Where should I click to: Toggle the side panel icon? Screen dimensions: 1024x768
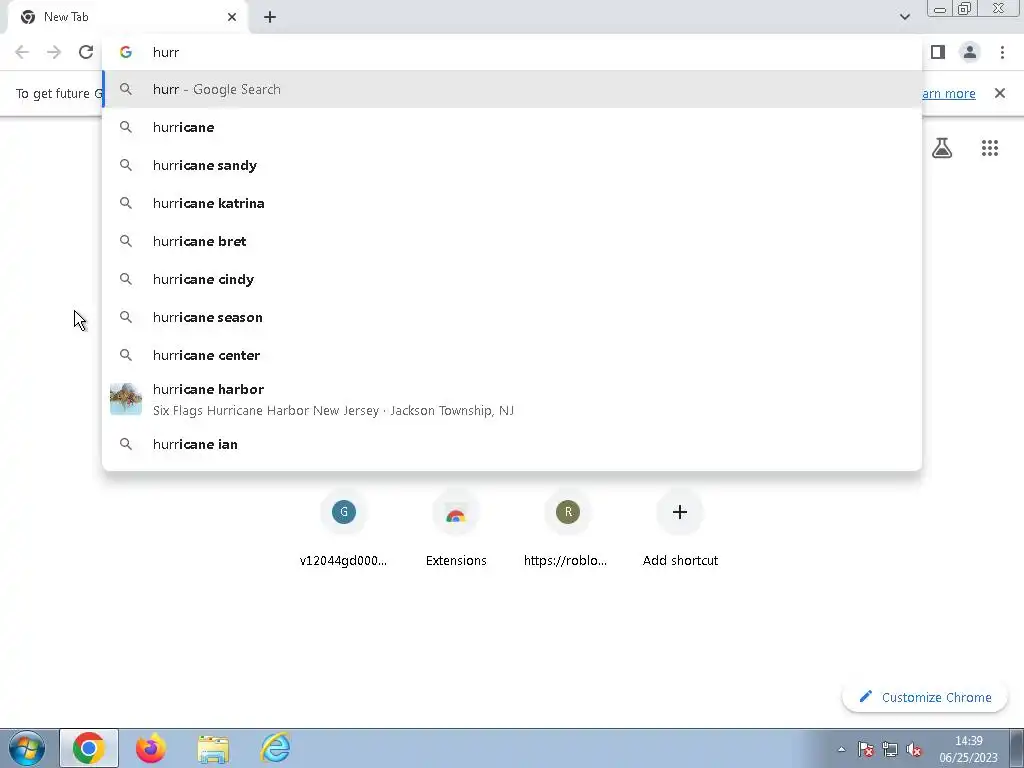tap(938, 52)
